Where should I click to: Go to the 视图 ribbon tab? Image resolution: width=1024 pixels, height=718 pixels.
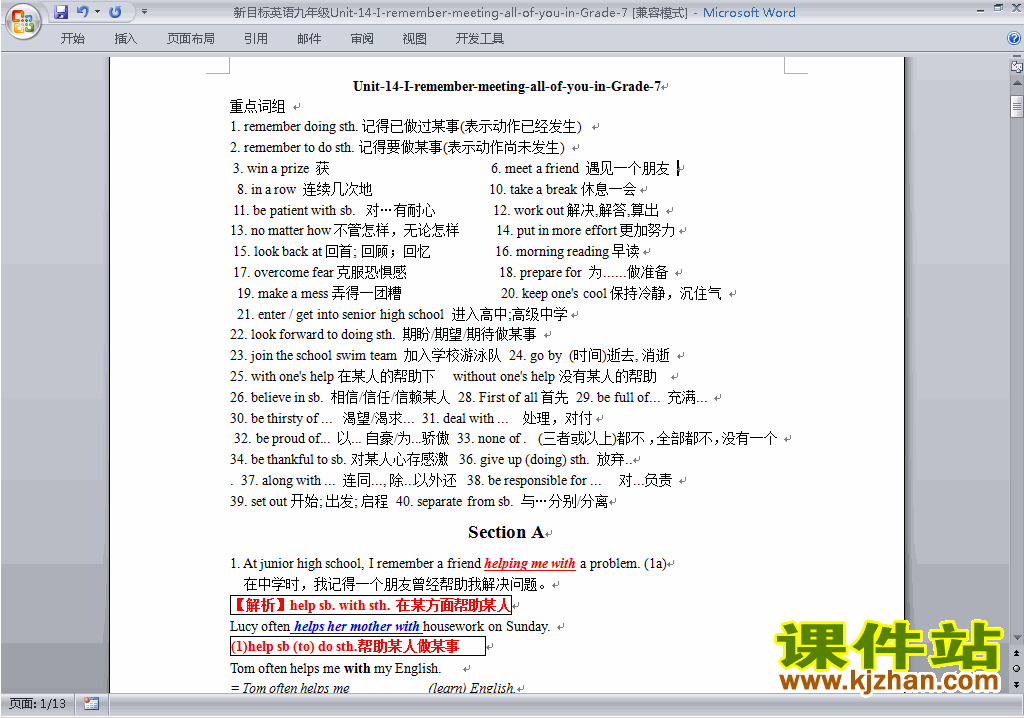pos(415,39)
